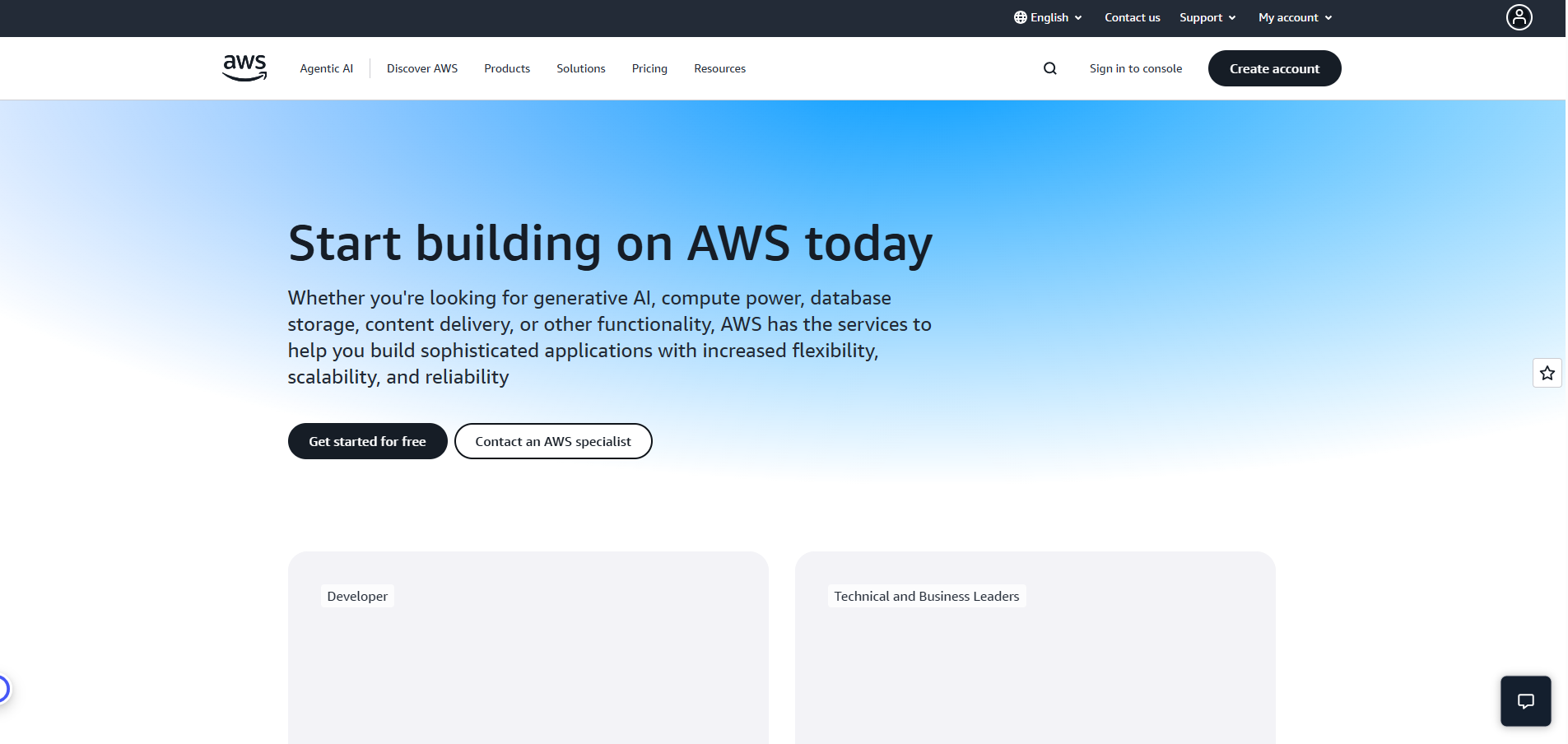Click the AWS smile logo
This screenshot has height=744, width=1568.
coord(244,68)
